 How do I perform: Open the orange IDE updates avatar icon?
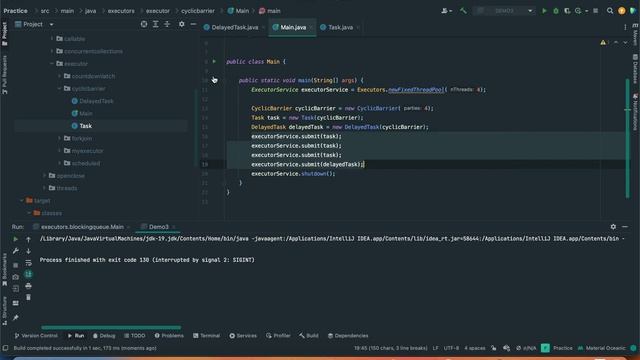[622, 11]
